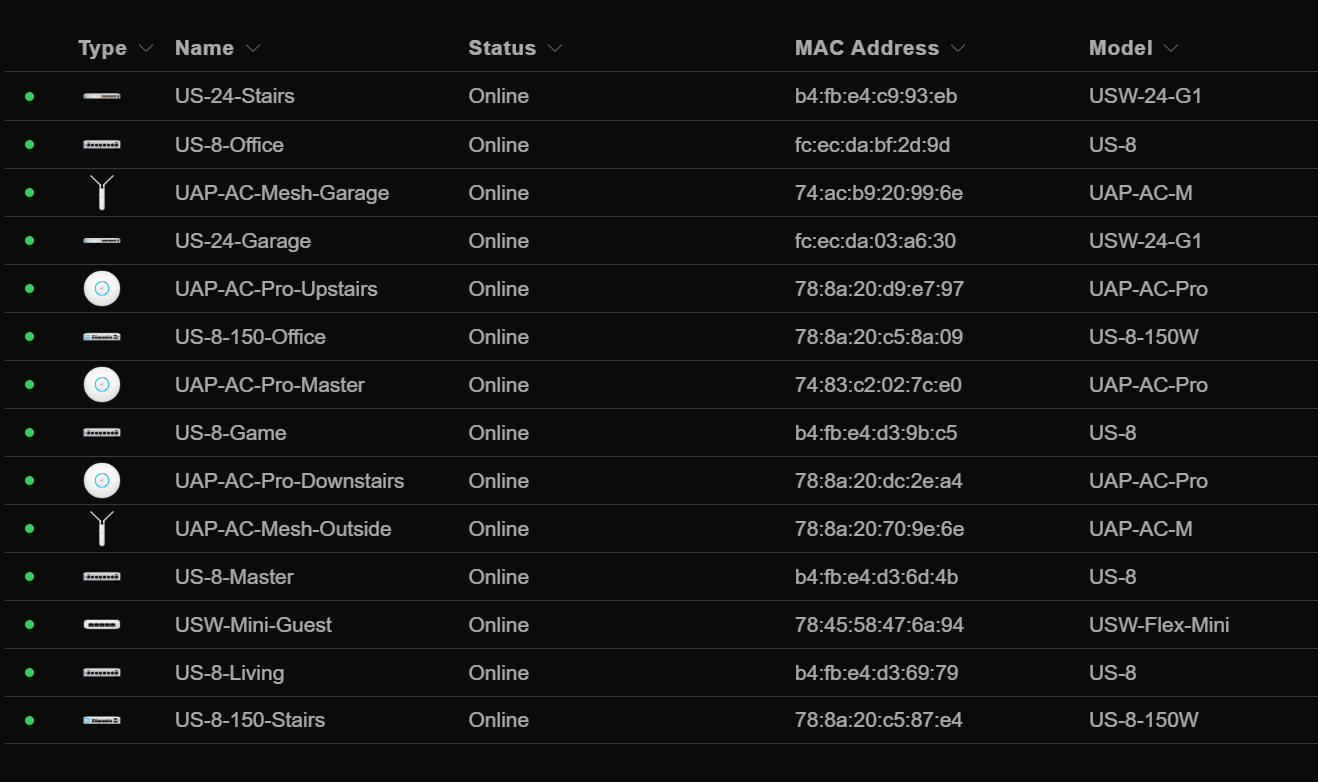1318x782 pixels.
Task: Open the Status column dropdown chevron
Action: click(555, 48)
